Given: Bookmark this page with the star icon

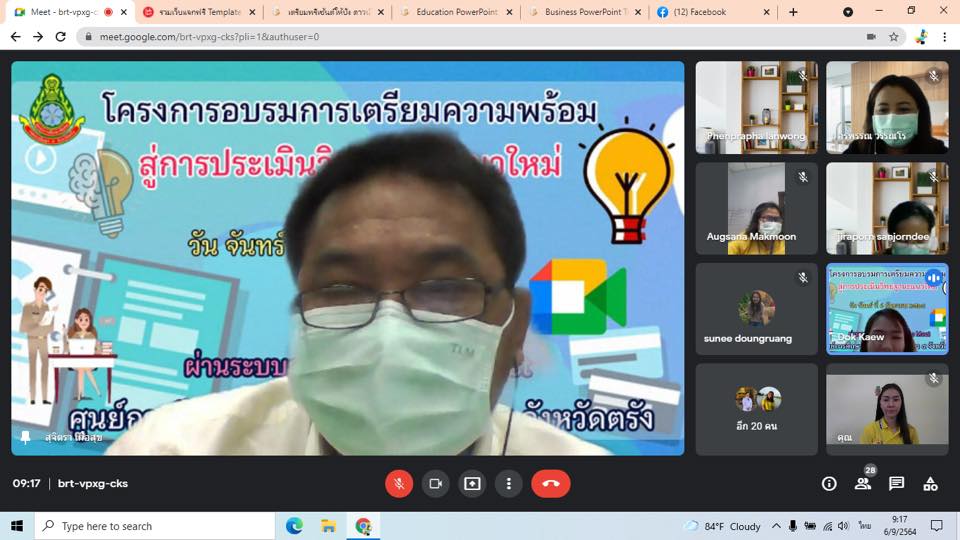Looking at the screenshot, I should pyautogui.click(x=894, y=37).
